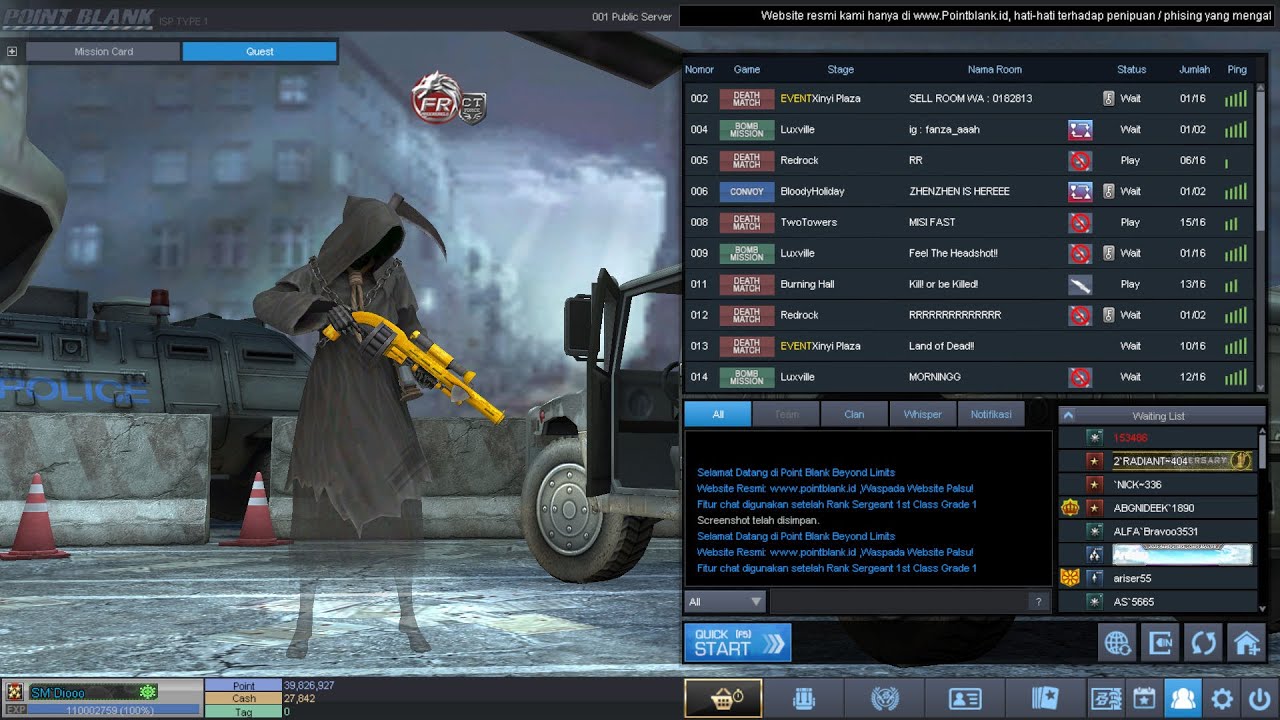Click the Point value 39,826,927
Screen dimensions: 1280x720
(x=309, y=686)
